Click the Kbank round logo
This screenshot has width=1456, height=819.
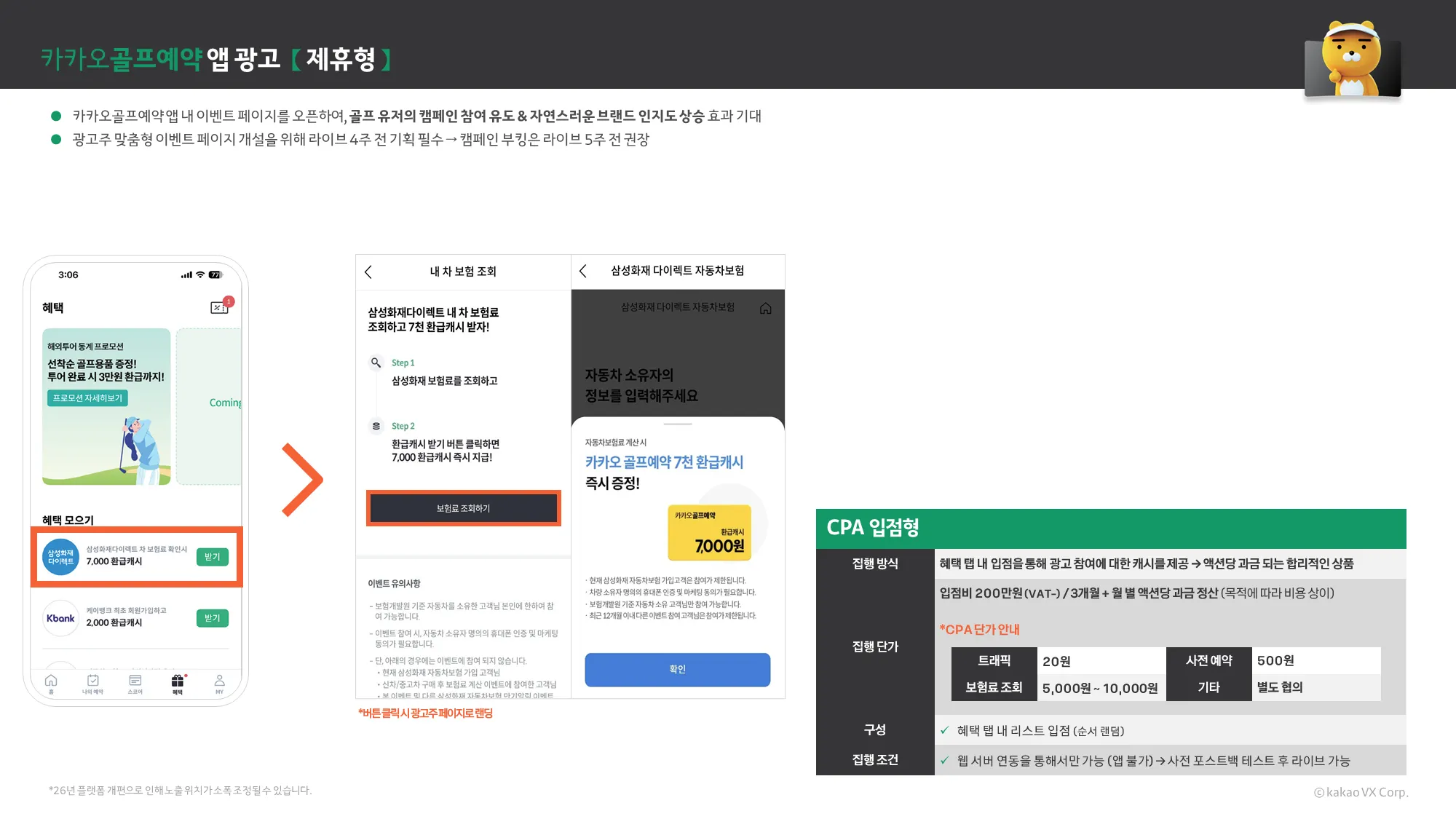(61, 618)
